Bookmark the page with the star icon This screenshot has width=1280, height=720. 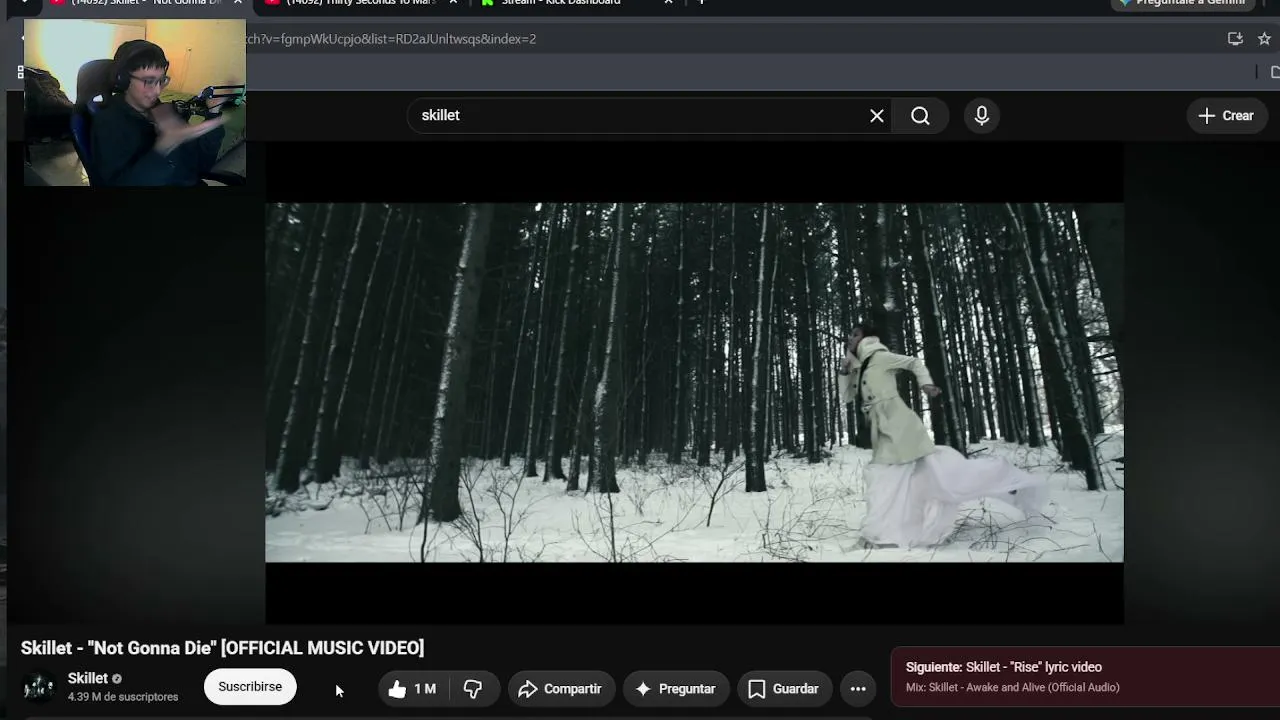click(1264, 39)
